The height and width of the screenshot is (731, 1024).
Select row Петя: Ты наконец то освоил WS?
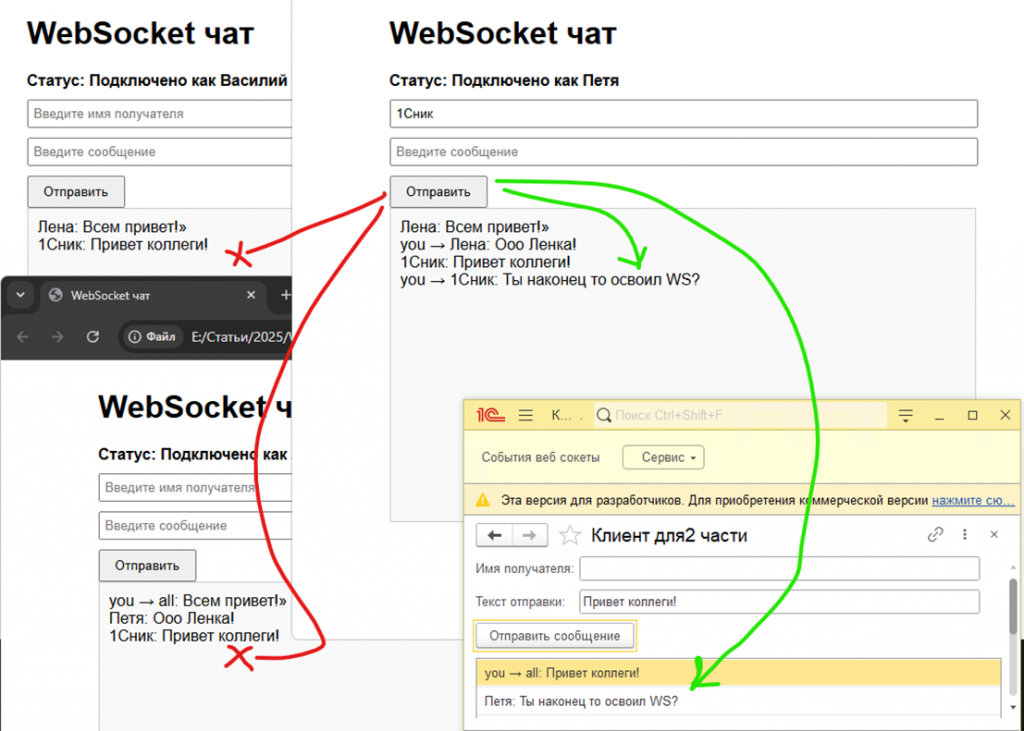point(739,701)
